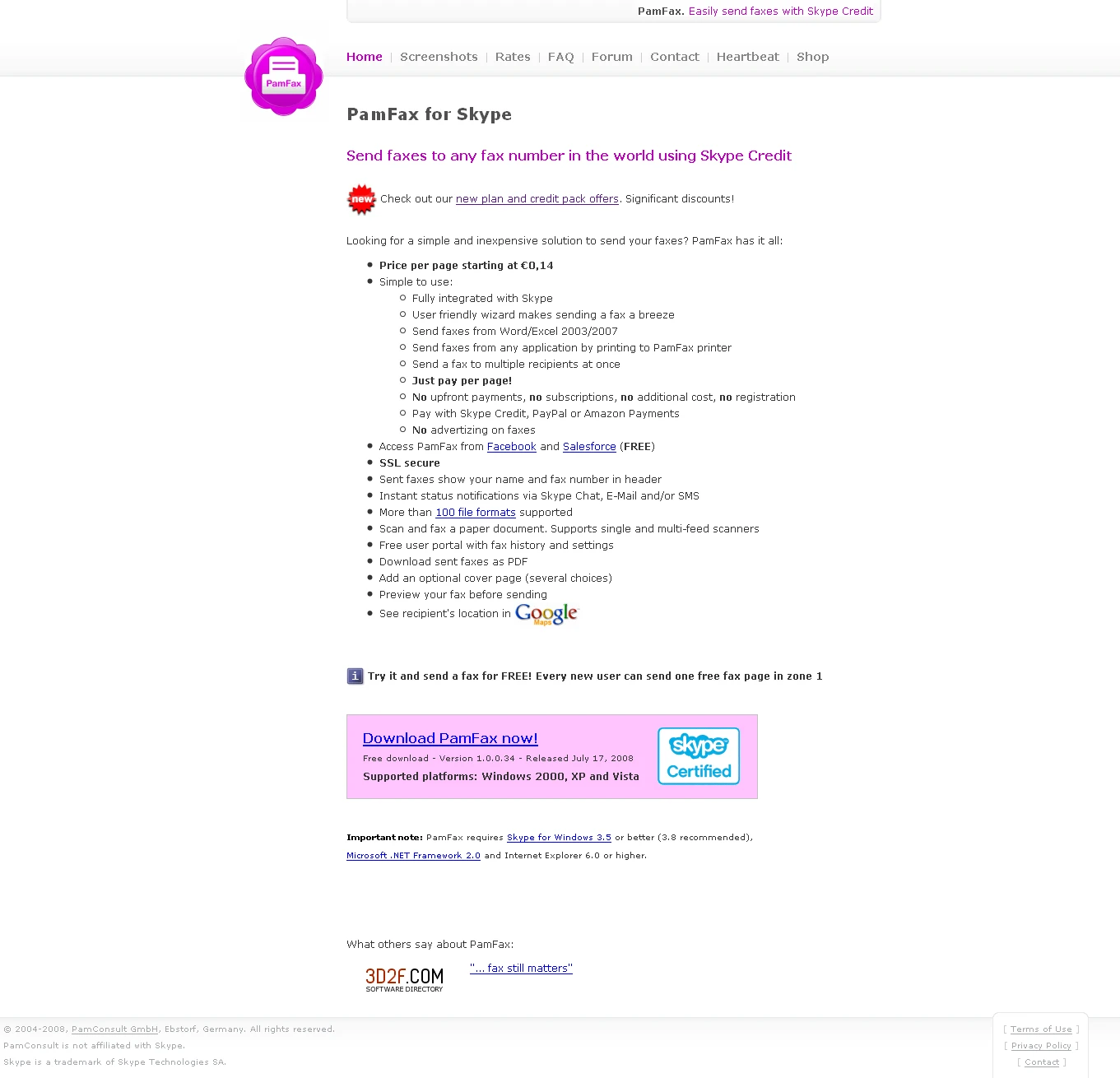Open the Screenshots menu item
This screenshot has height=1078, width=1120.
pyautogui.click(x=439, y=57)
